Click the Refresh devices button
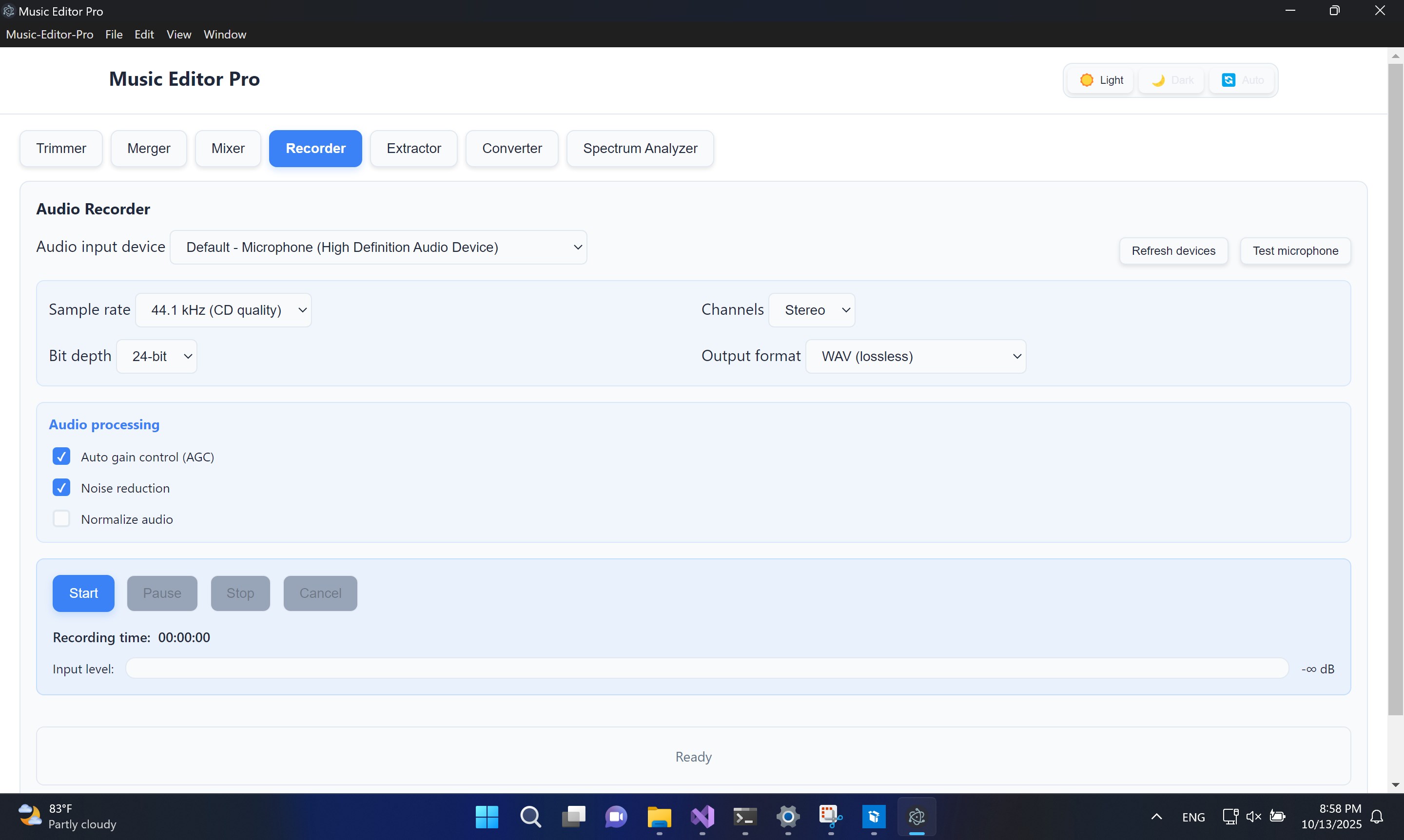Image resolution: width=1404 pixels, height=840 pixels. click(1173, 251)
